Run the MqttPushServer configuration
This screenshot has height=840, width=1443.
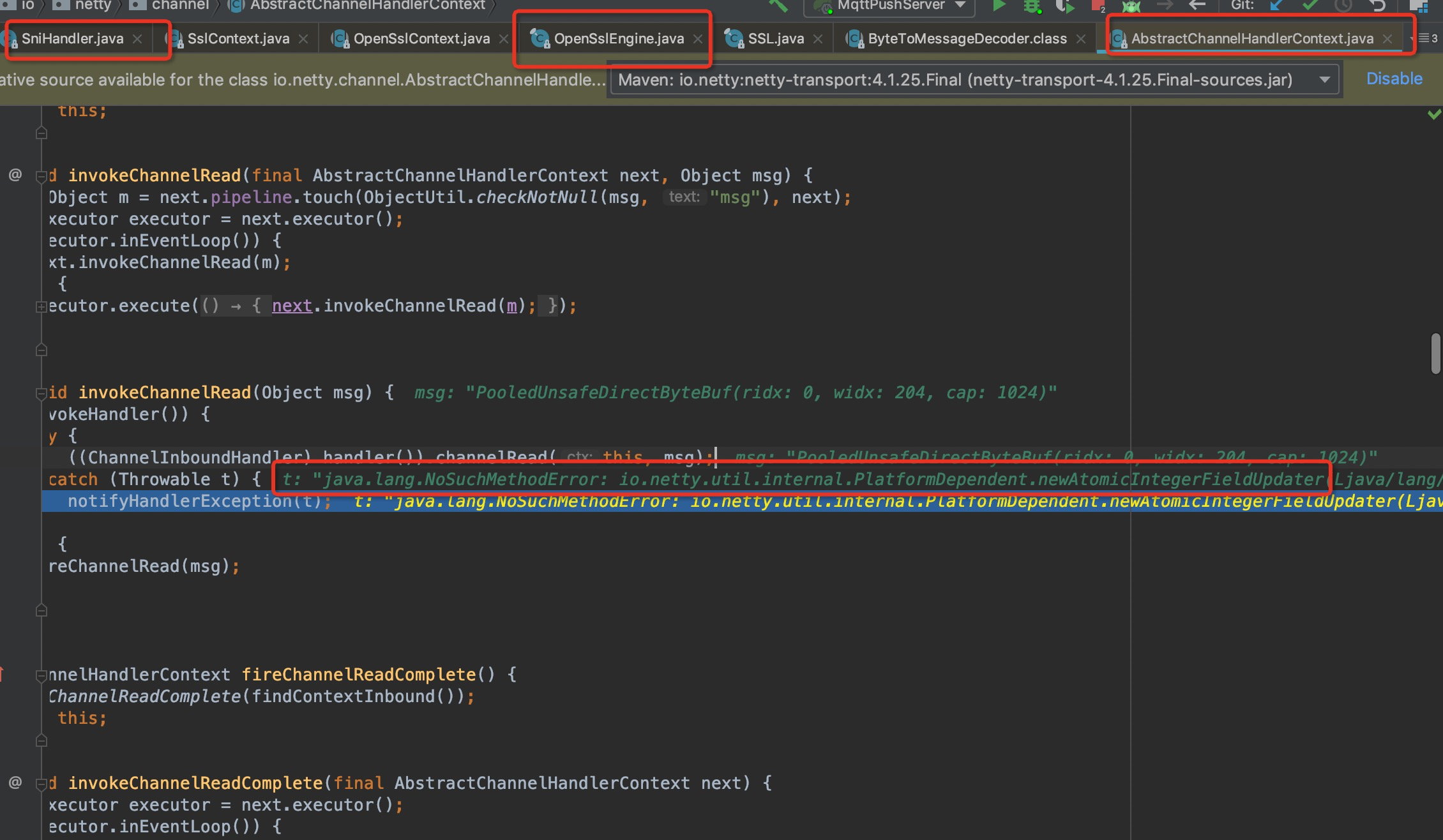999,6
